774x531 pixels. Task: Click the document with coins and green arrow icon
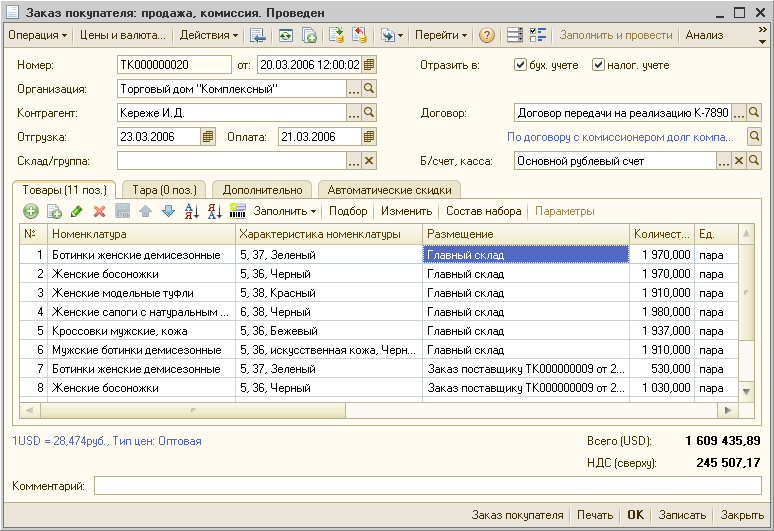(x=337, y=35)
